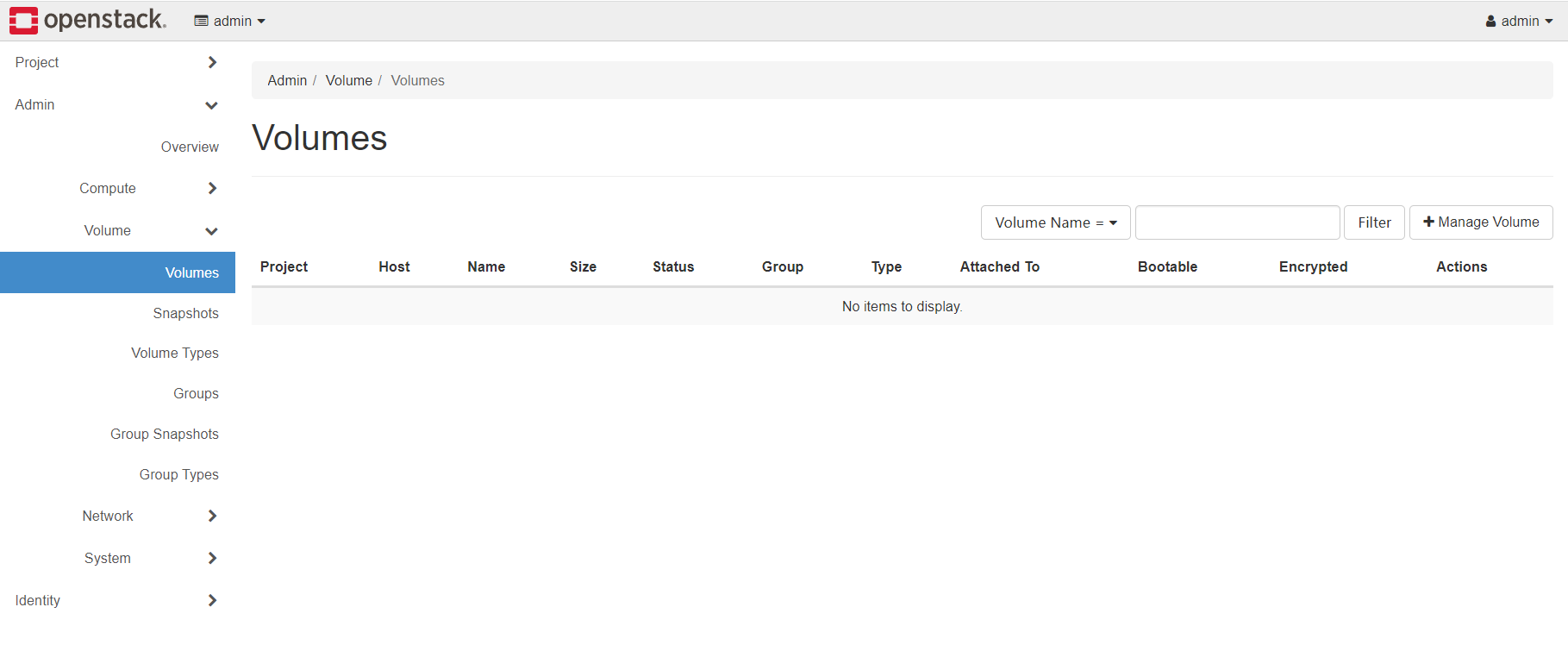1568x651 pixels.
Task: Collapse the Admin sidebar section
Action: (x=117, y=104)
